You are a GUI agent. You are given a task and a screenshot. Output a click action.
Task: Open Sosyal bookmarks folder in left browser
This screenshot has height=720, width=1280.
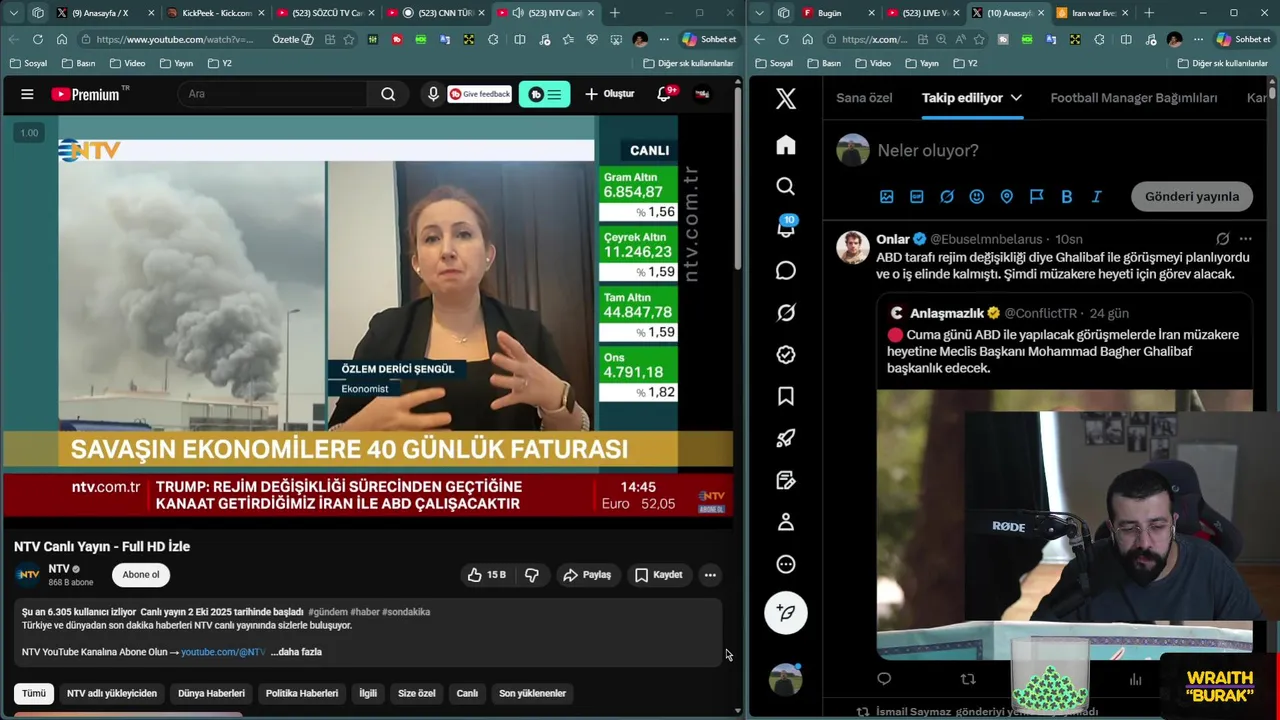28,63
